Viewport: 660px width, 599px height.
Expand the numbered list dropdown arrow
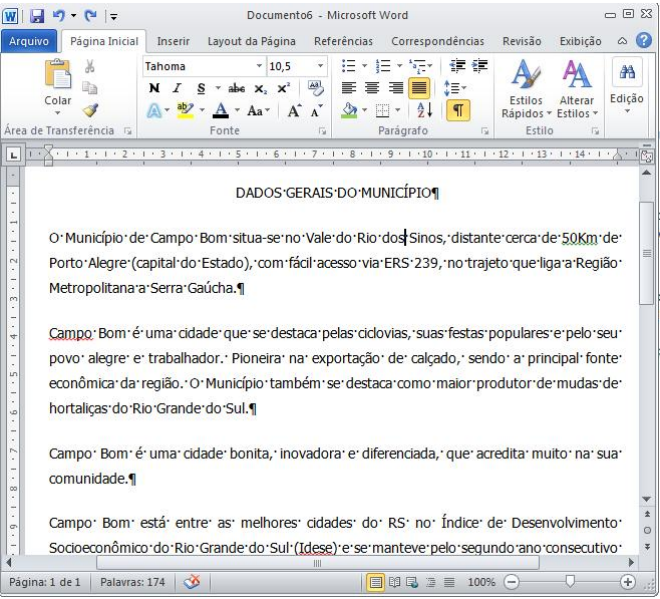tap(399, 66)
